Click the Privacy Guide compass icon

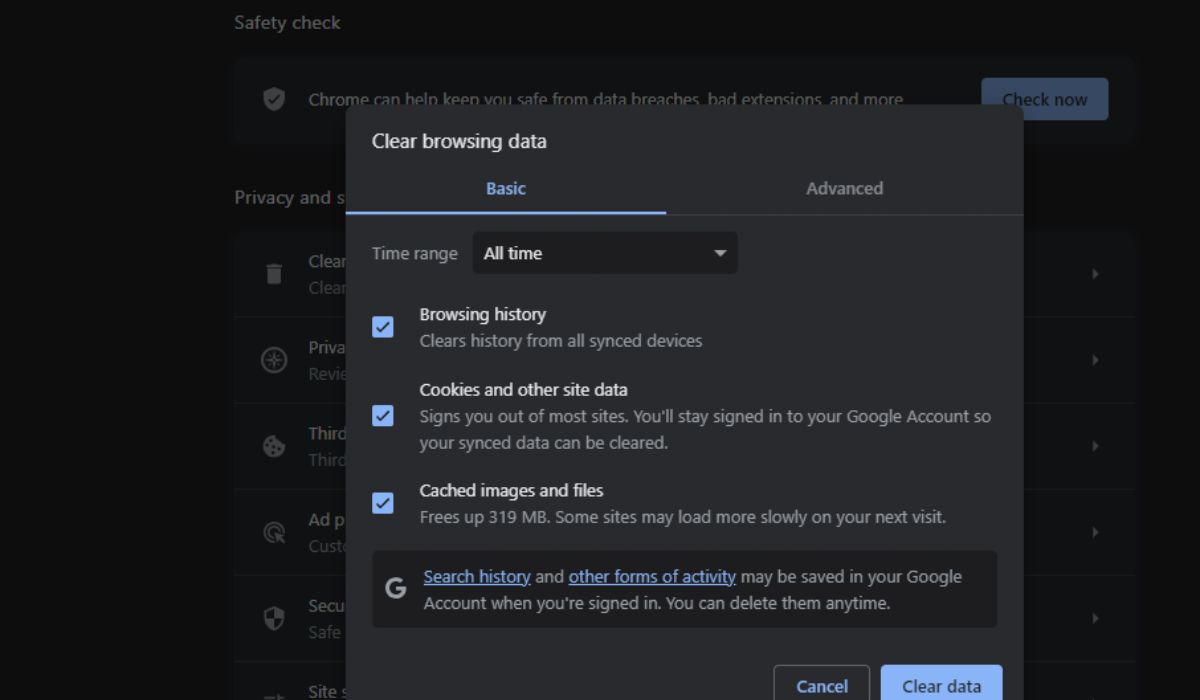click(x=274, y=360)
